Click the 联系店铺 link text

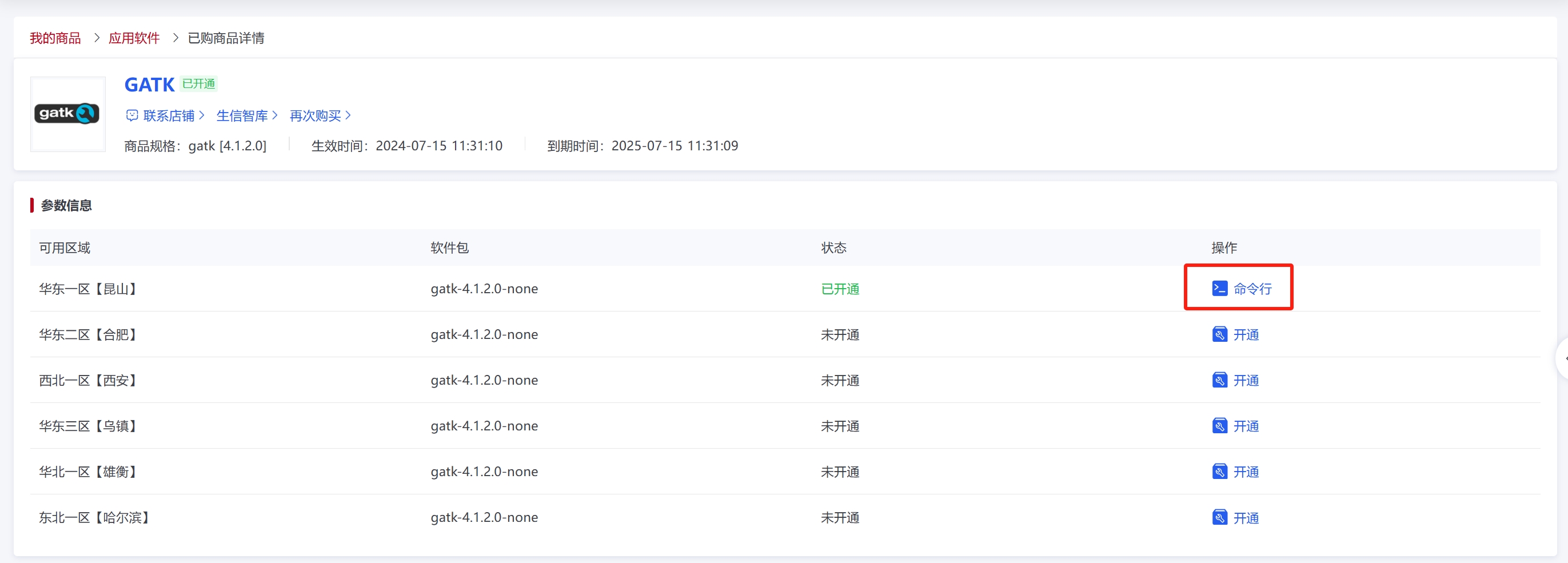(169, 115)
